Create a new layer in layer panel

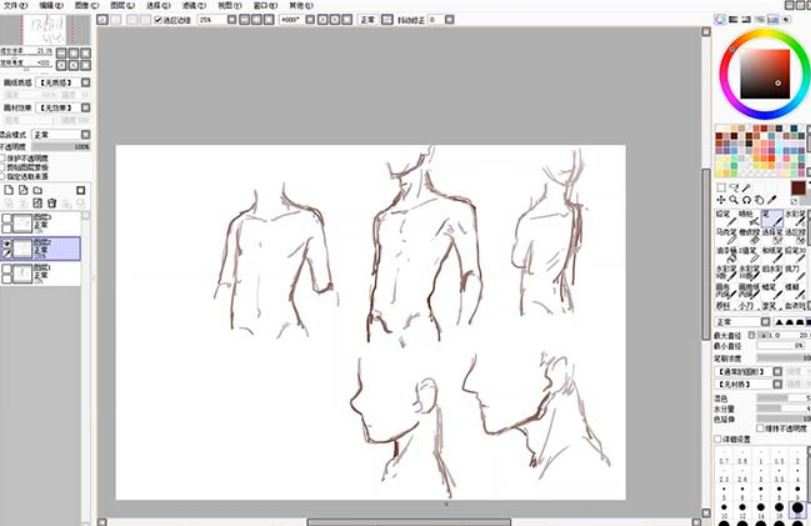tap(9, 189)
